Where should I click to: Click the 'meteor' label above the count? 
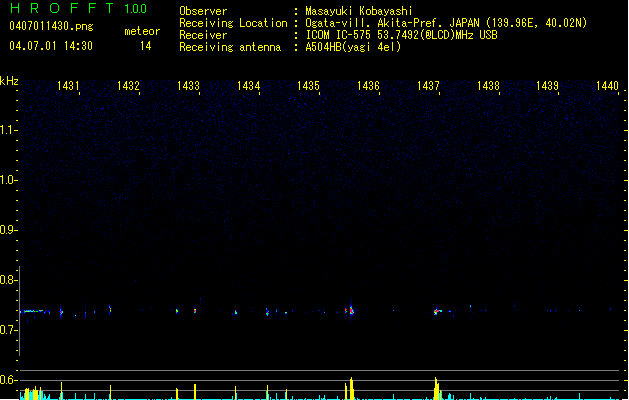[142, 31]
